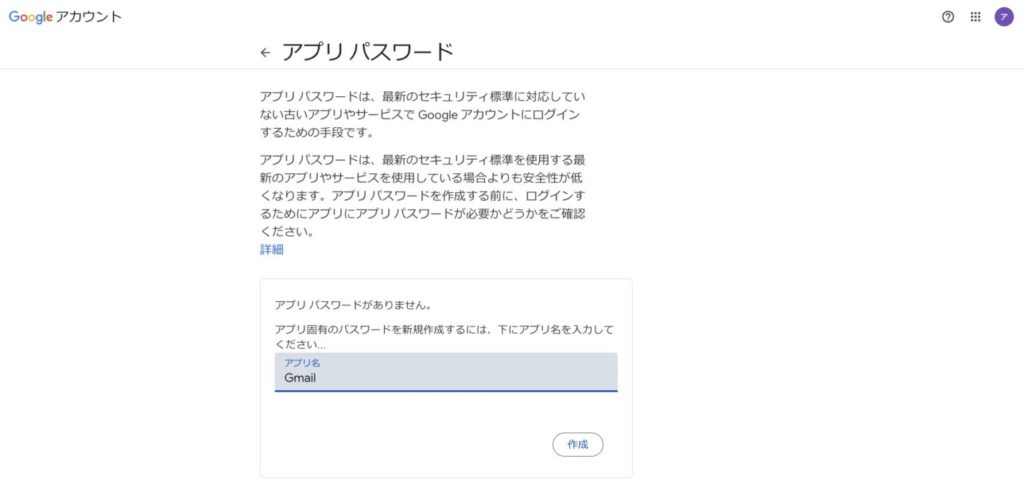This screenshot has height=499, width=1024.
Task: Open the help question mark icon
Action: coord(948,17)
